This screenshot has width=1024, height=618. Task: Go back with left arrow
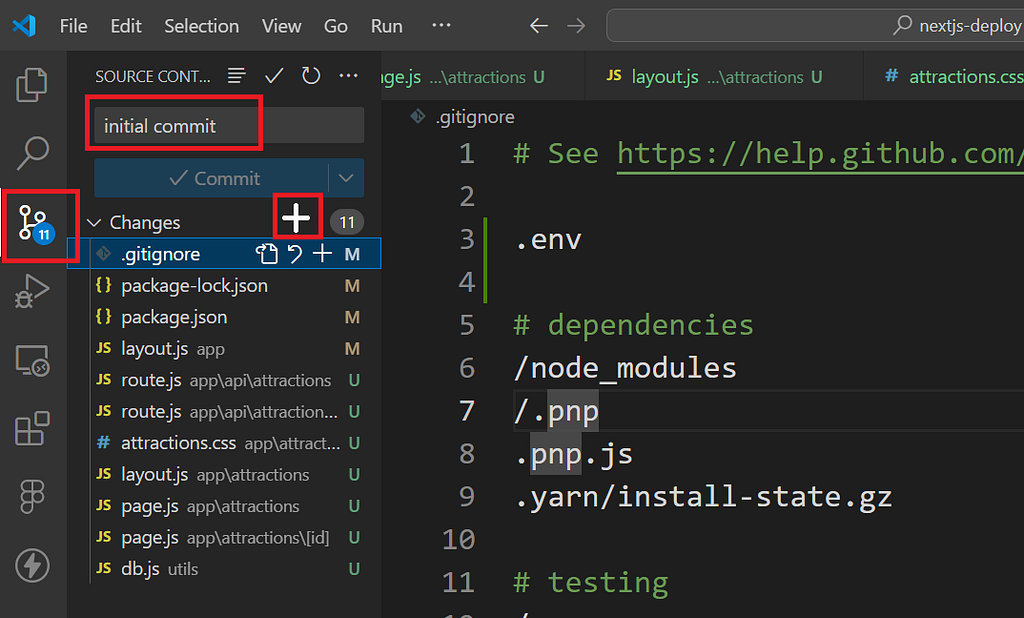[x=539, y=26]
